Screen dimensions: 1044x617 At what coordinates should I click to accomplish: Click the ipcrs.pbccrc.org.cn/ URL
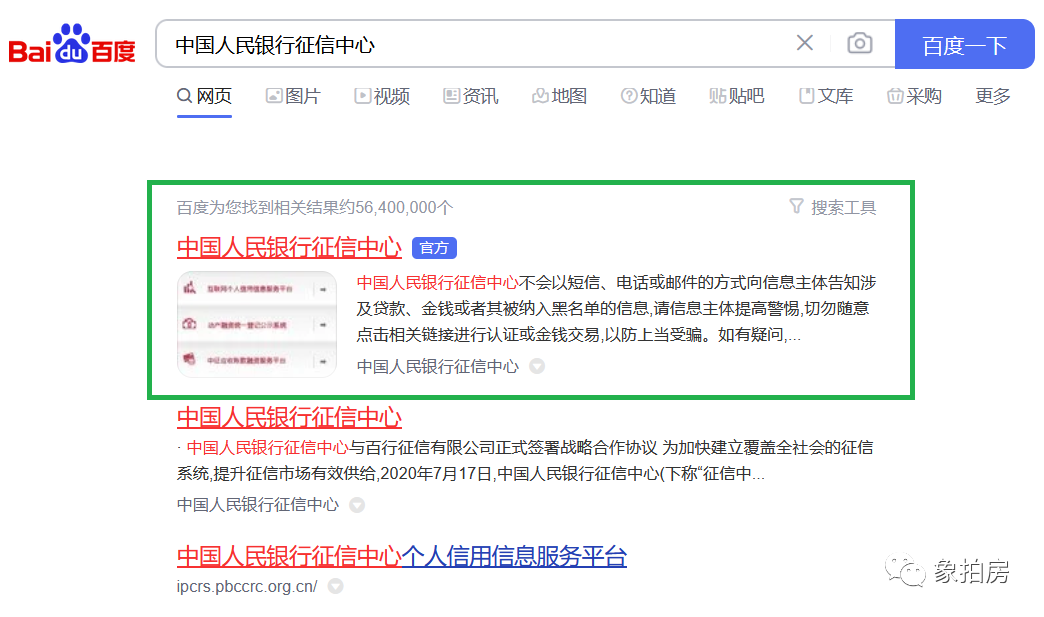pyautogui.click(x=247, y=586)
